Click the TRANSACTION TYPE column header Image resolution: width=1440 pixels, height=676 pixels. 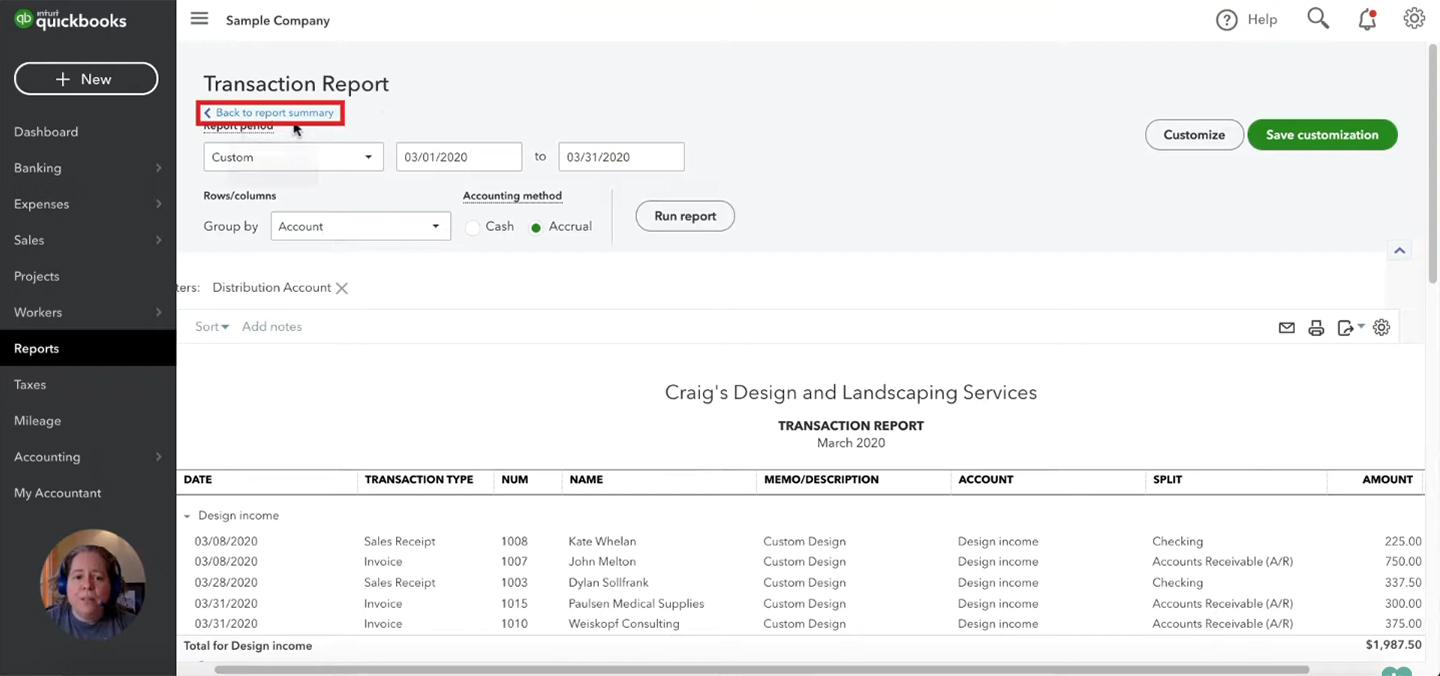click(x=419, y=480)
